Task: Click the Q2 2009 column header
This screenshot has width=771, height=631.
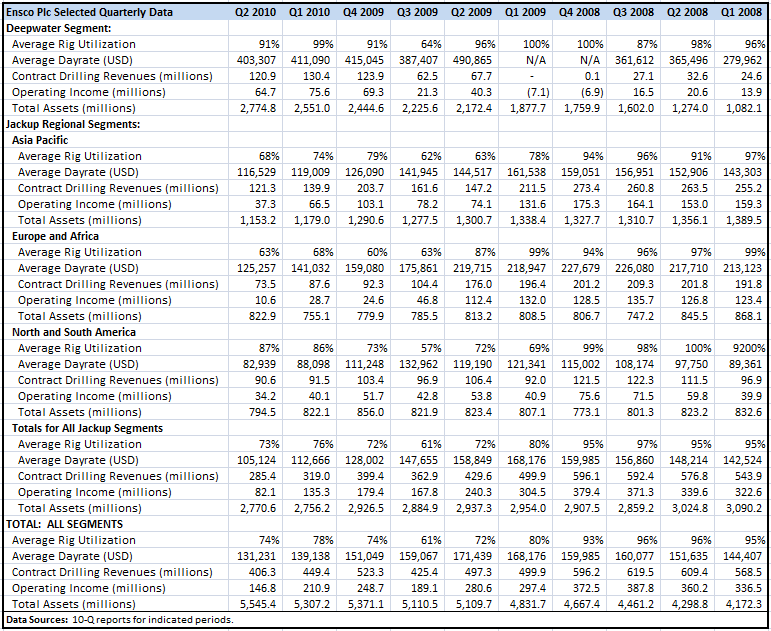Action: click(x=472, y=12)
